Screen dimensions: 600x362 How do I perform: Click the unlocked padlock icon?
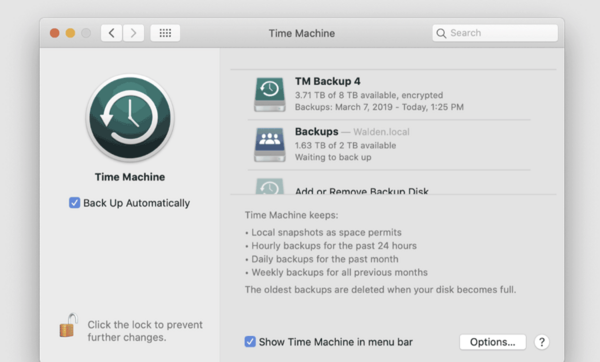pos(68,326)
